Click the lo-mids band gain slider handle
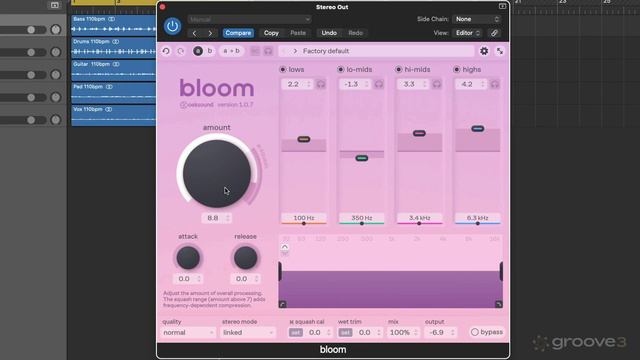The image size is (640, 360). point(362,158)
